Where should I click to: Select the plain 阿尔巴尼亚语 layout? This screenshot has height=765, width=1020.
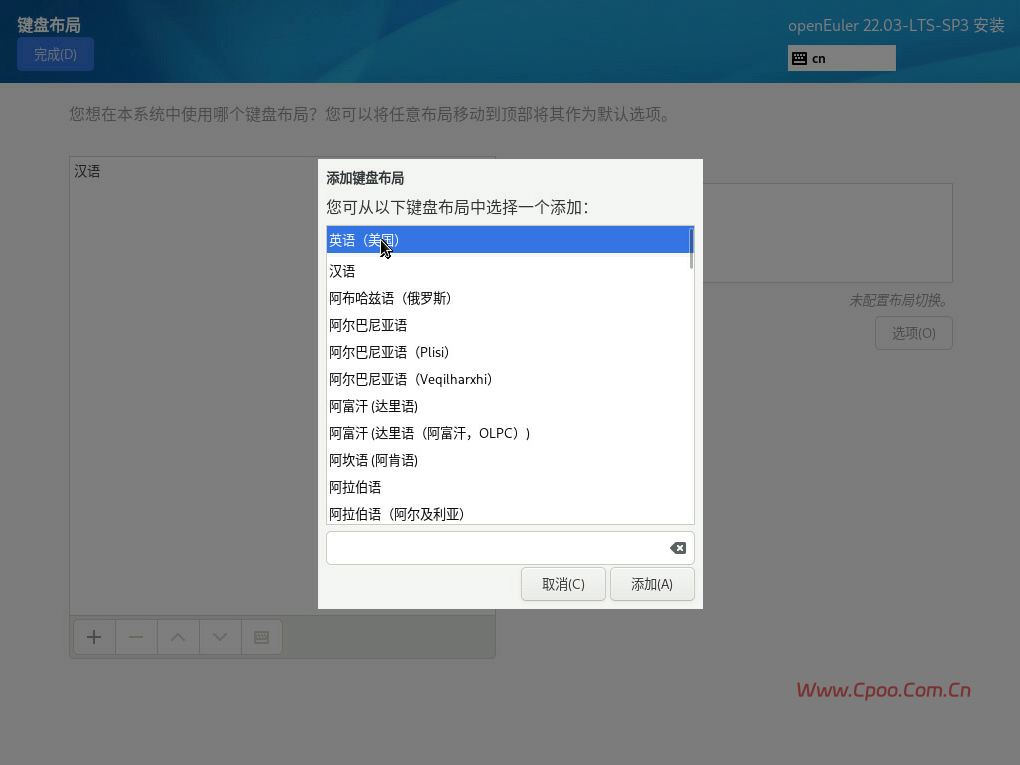[509, 325]
